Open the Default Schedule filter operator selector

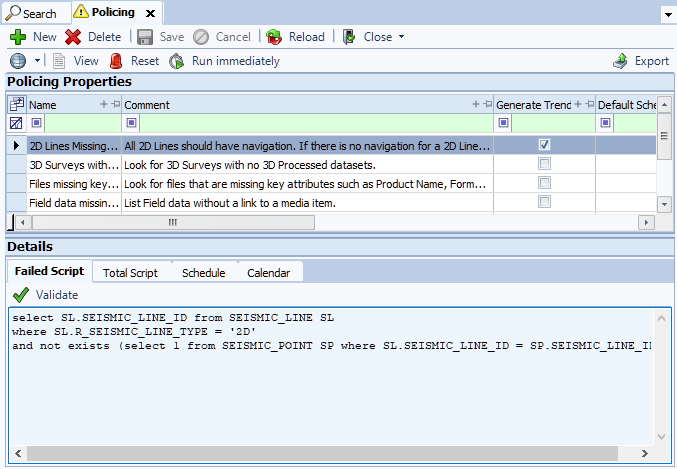click(605, 123)
